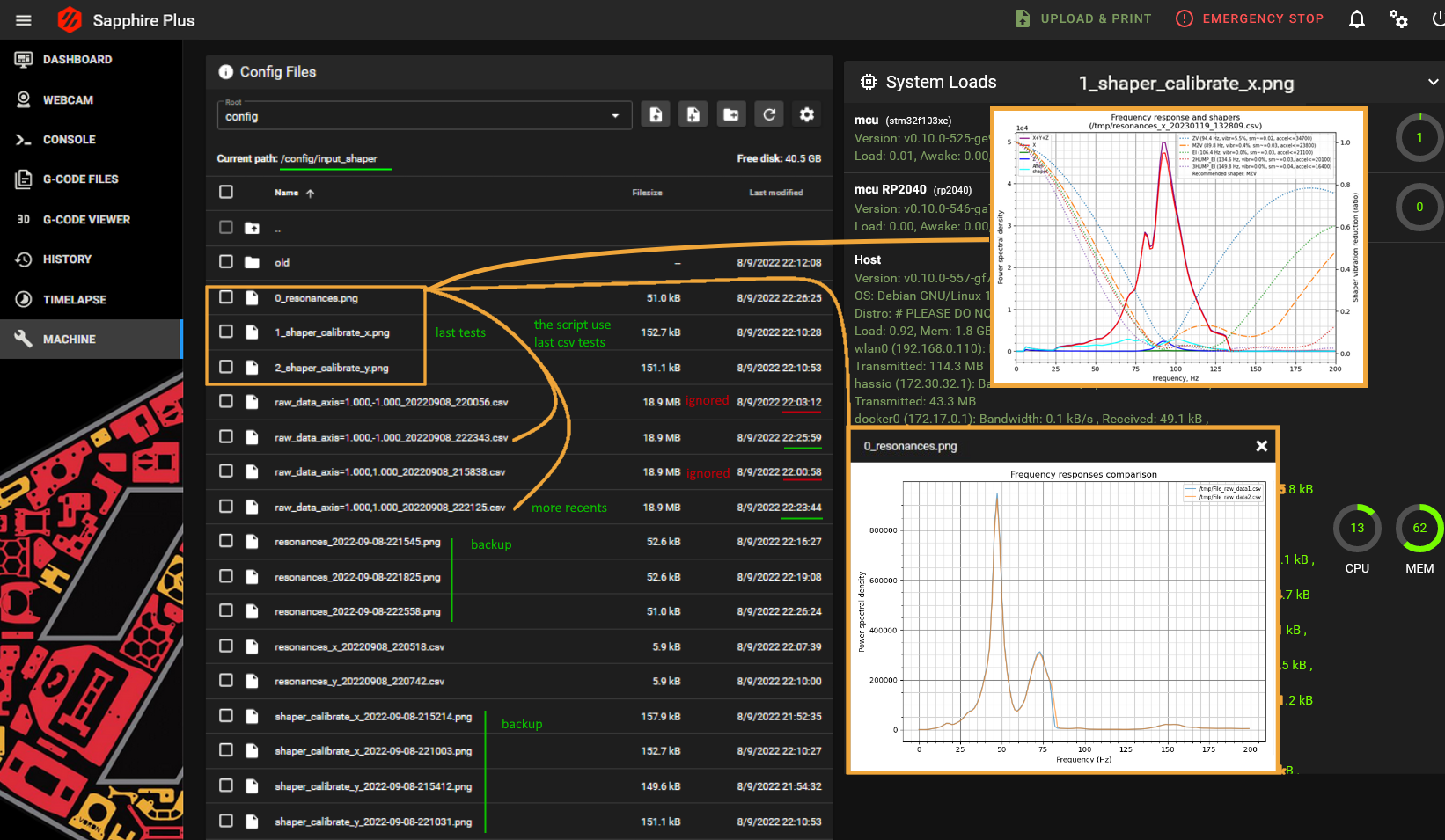Viewport: 1445px width, 840px height.
Task: Open the Root config dropdown
Action: point(424,115)
